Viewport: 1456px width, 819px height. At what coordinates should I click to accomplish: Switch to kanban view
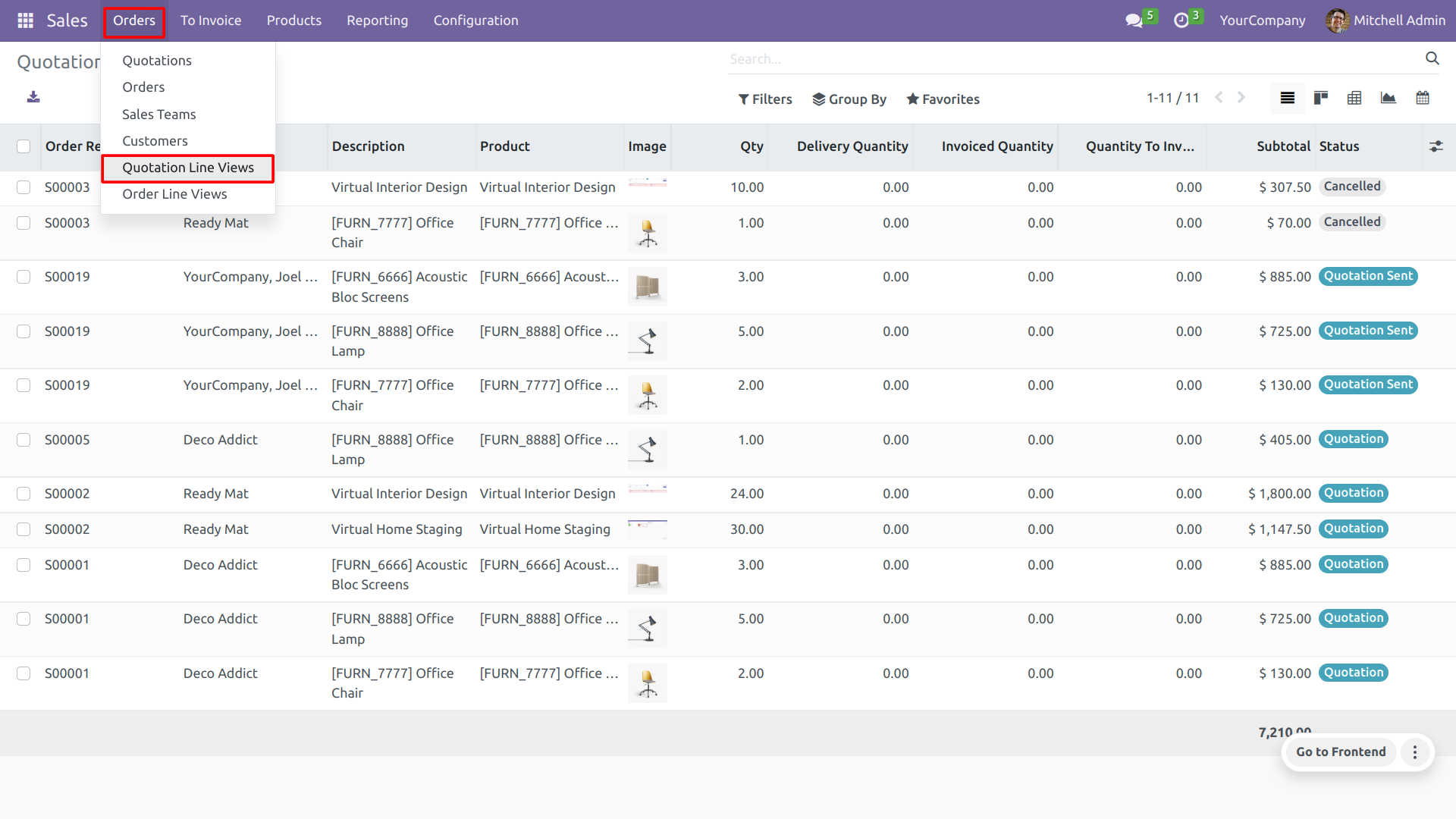(1321, 98)
